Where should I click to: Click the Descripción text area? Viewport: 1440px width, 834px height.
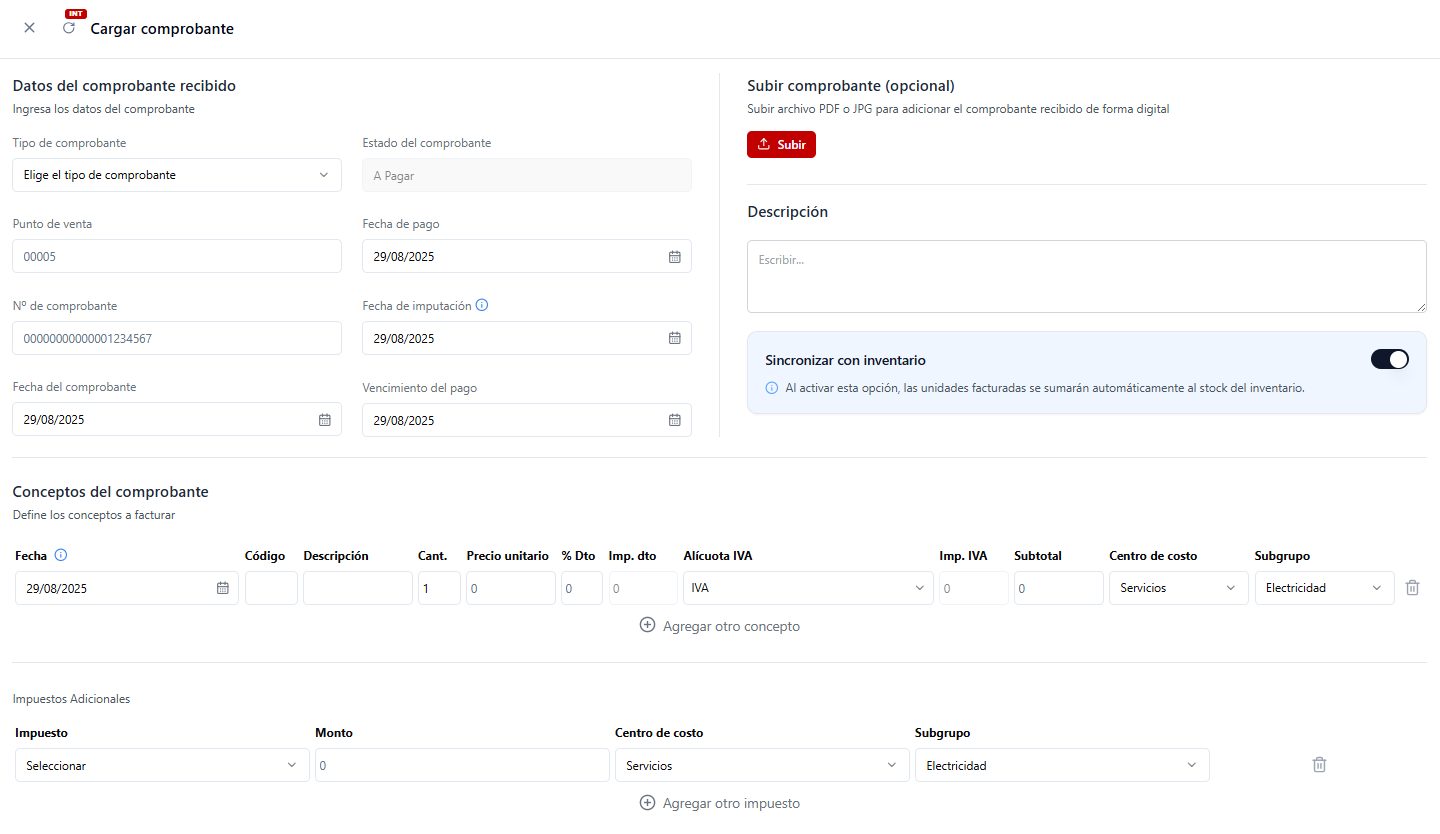(x=1086, y=276)
